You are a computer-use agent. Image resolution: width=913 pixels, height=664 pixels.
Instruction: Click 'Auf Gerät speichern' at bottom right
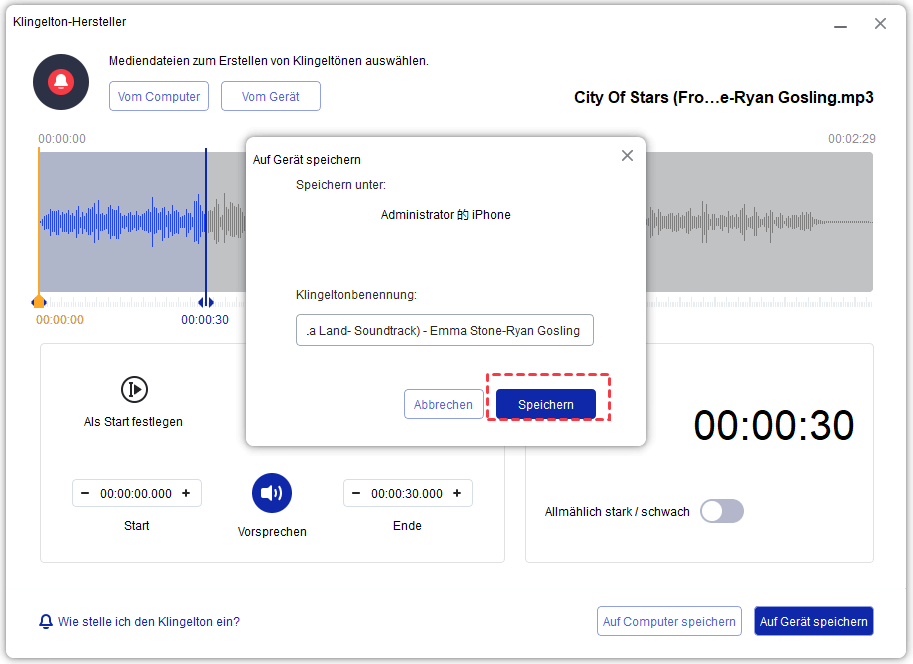[813, 621]
